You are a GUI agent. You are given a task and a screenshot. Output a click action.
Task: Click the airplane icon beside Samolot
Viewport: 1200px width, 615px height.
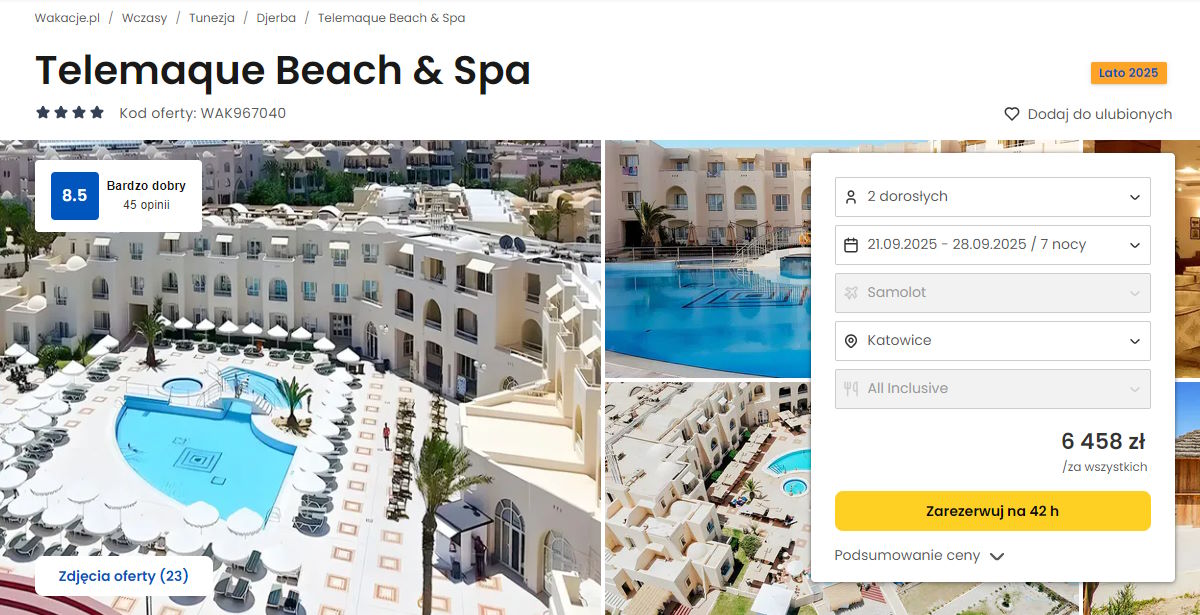tap(851, 293)
